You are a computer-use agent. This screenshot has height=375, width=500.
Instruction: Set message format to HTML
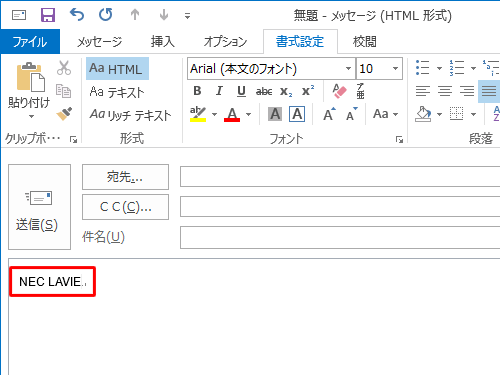click(x=117, y=68)
